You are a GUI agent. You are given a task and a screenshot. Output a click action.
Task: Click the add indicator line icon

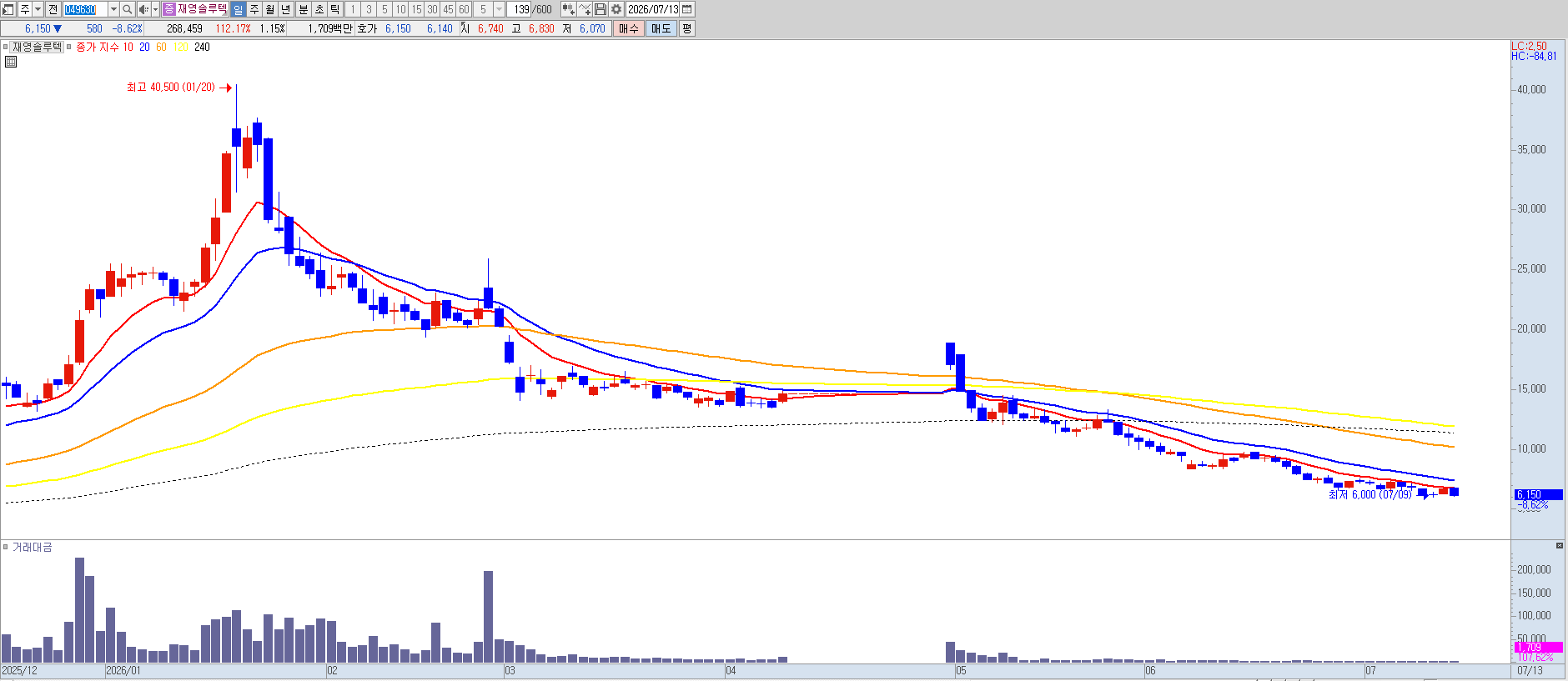click(585, 9)
